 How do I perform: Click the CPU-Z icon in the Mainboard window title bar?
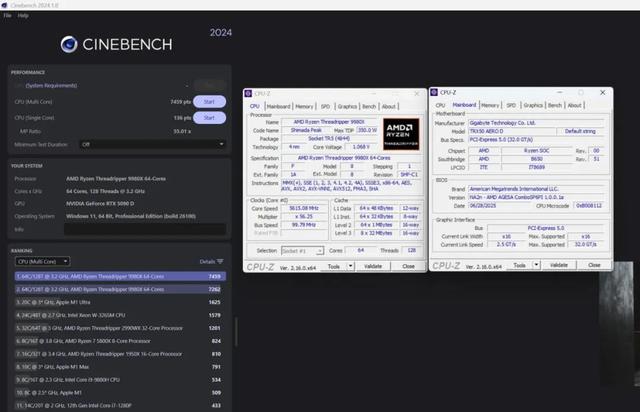coord(434,93)
